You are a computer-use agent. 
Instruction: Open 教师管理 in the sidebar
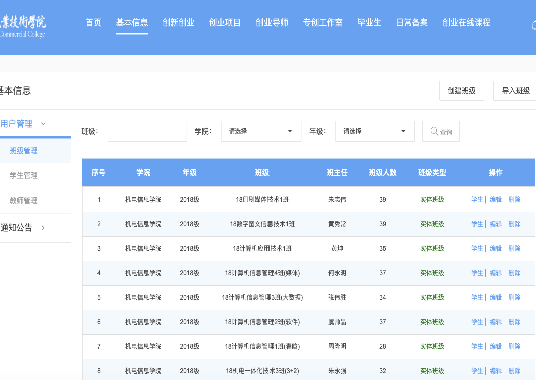pyautogui.click(x=23, y=200)
